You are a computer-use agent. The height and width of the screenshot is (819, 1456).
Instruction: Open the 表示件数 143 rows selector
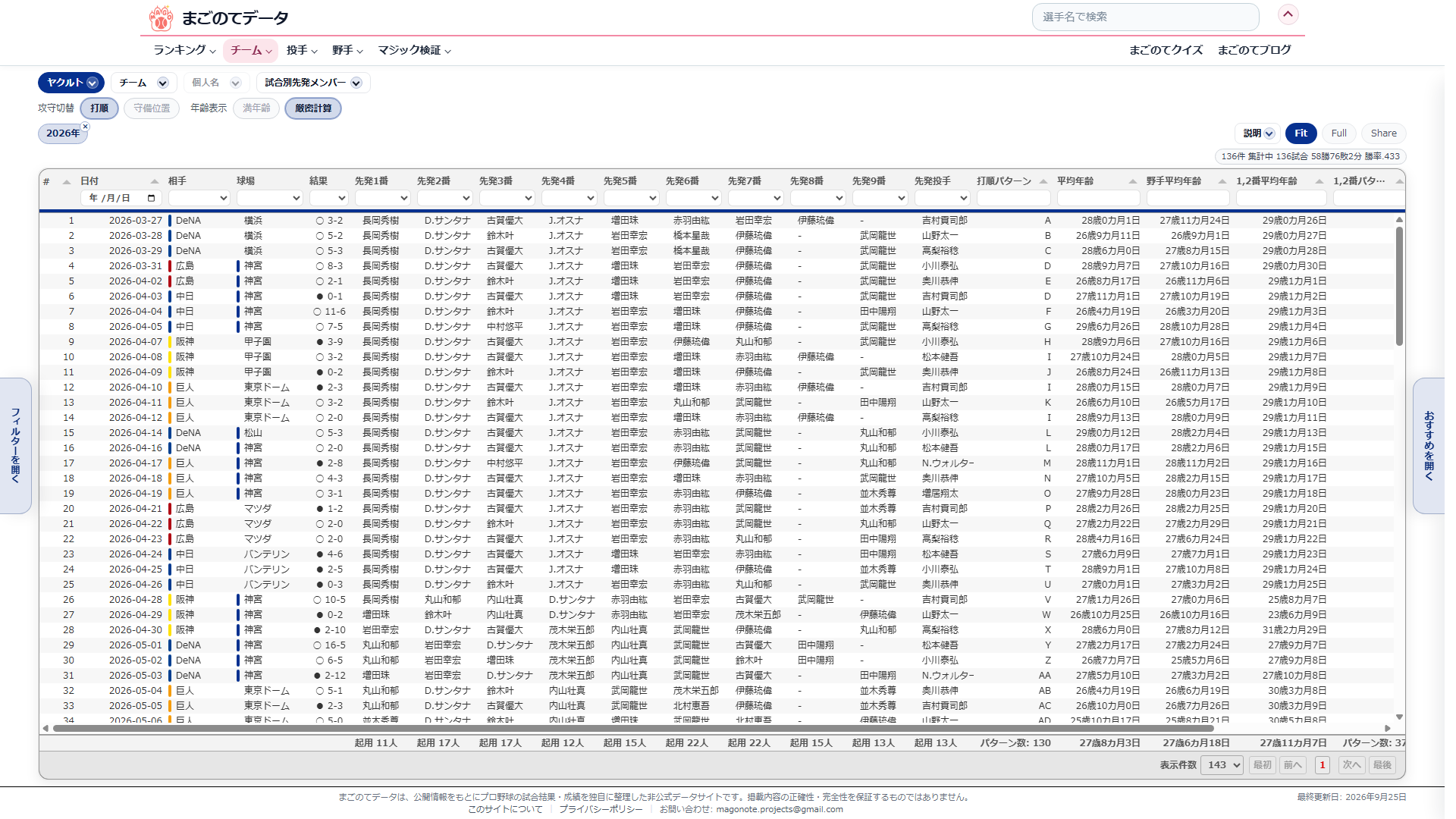[1222, 765]
